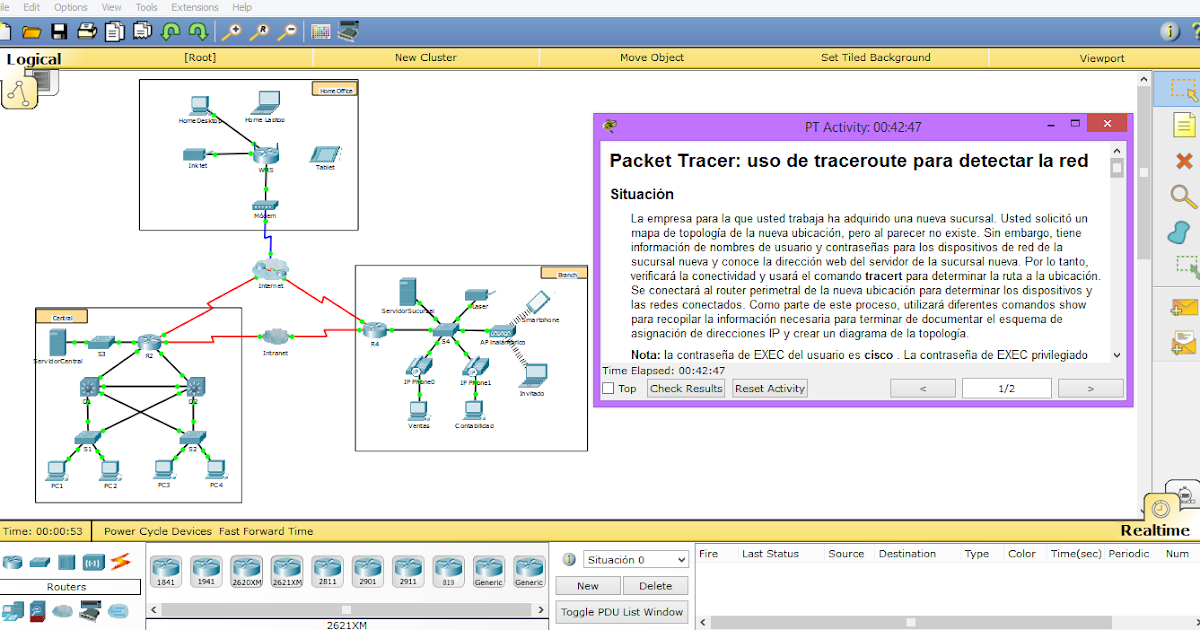Click the Check Results button
Image resolution: width=1200 pixels, height=630 pixels.
pyautogui.click(x=686, y=388)
